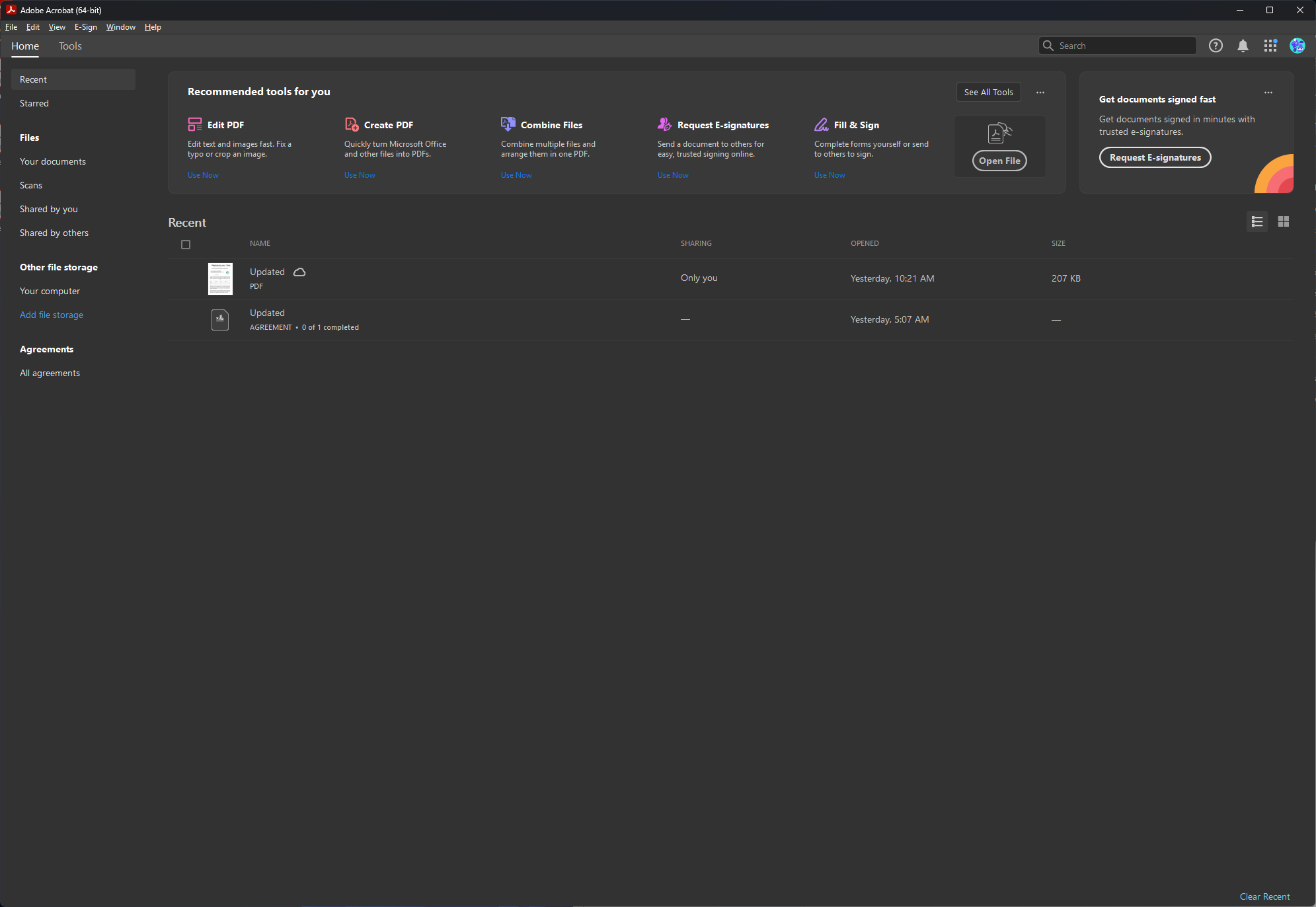Screen dimensions: 1316x907
Task: Click the Request E-signatures tool icon
Action: [x=664, y=124]
